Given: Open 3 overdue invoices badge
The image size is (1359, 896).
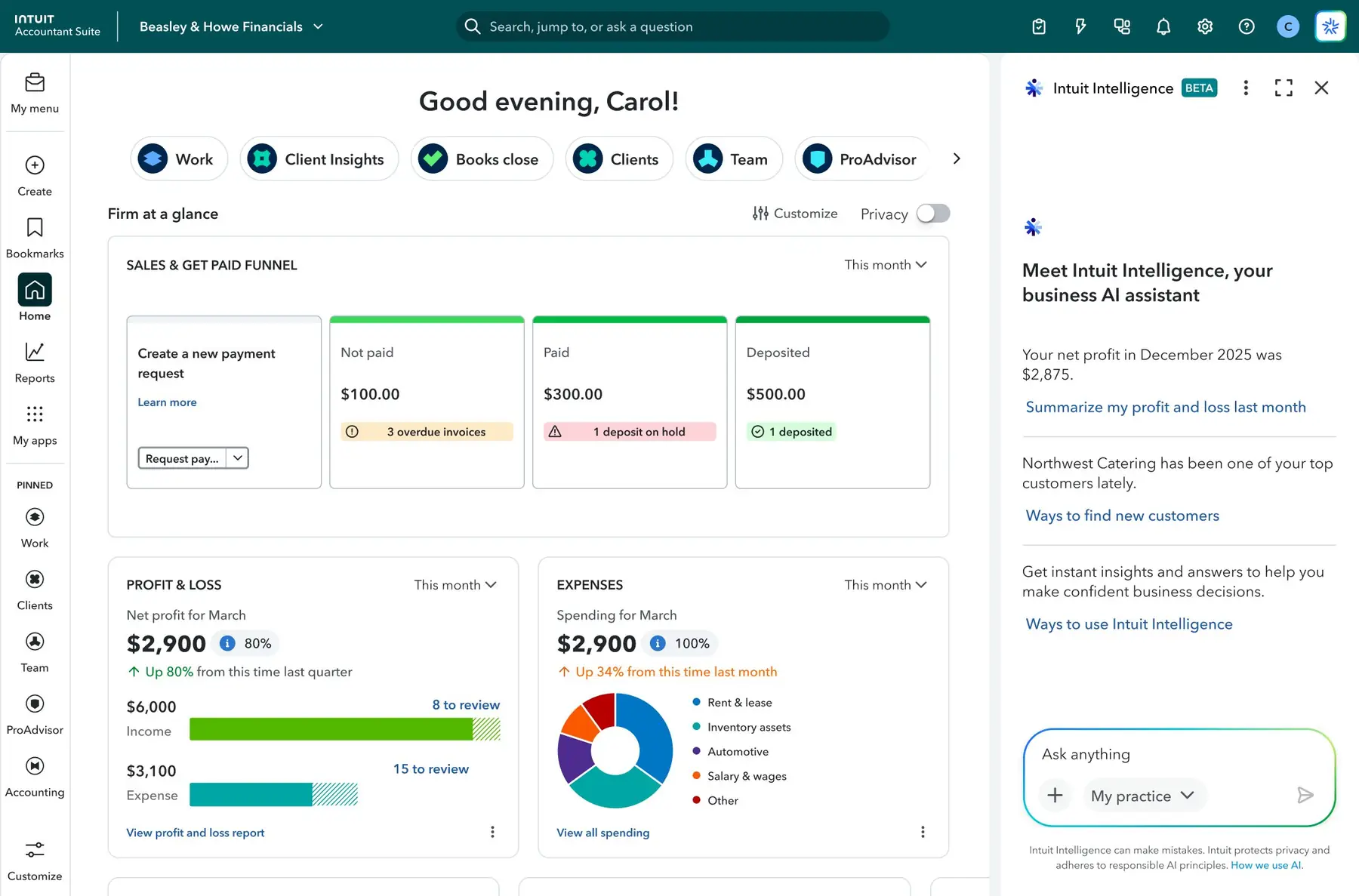Looking at the screenshot, I should 427,432.
